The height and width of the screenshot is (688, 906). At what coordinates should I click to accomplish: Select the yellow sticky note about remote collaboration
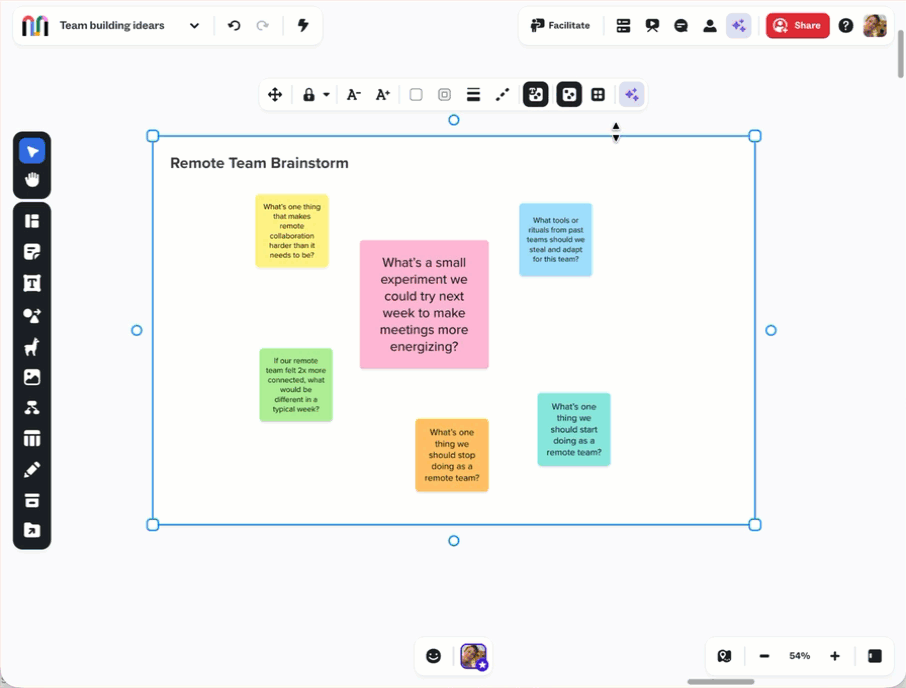coord(292,230)
